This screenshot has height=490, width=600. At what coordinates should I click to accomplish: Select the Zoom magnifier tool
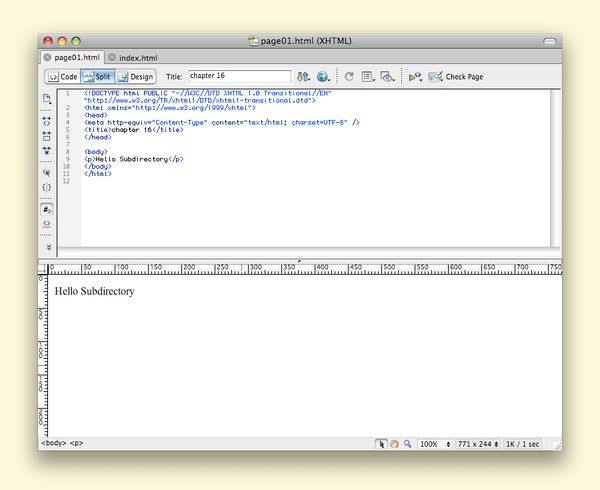[x=407, y=443]
